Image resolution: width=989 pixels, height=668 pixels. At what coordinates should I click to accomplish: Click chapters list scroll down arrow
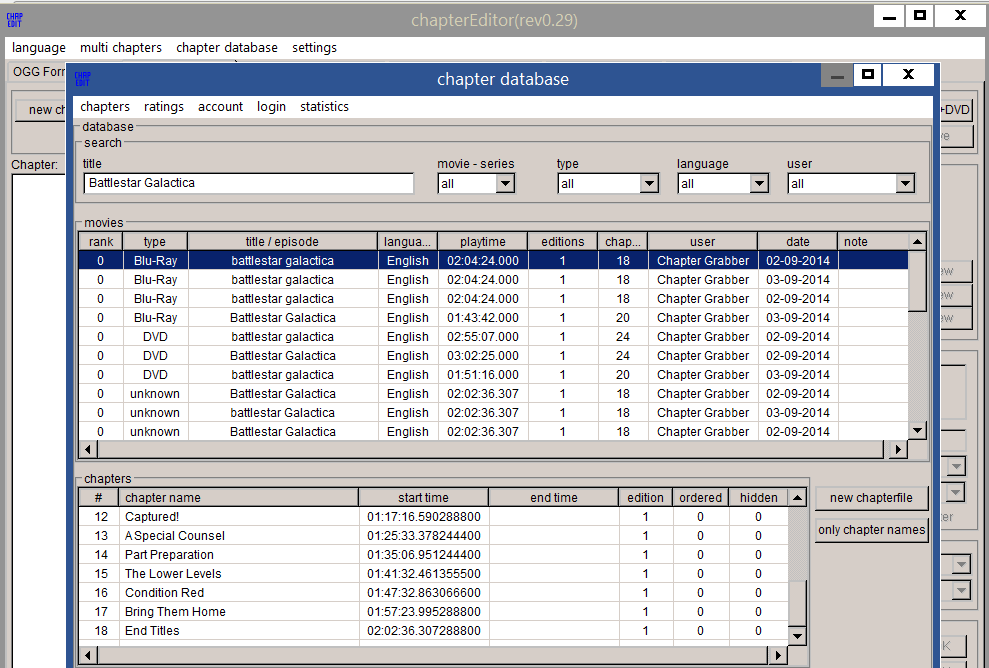click(797, 636)
